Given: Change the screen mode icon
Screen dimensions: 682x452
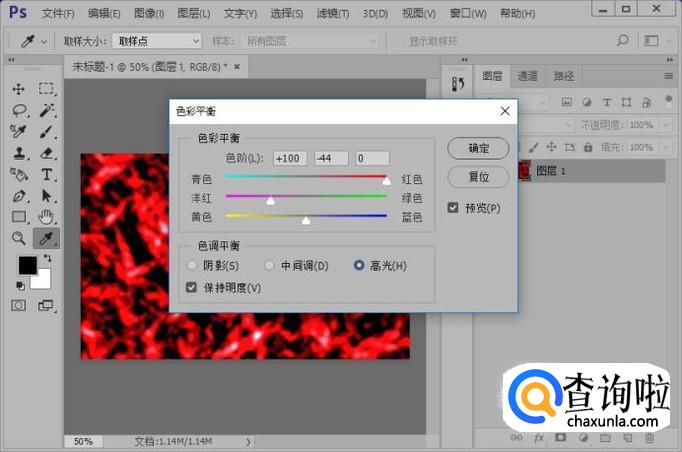Looking at the screenshot, I should pyautogui.click(x=46, y=305).
